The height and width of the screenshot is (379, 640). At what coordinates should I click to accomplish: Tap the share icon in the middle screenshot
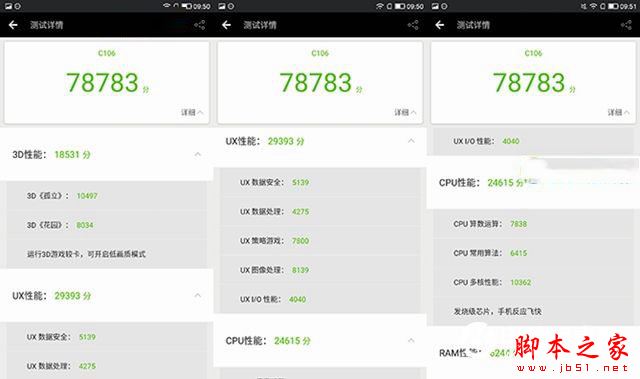click(x=413, y=25)
